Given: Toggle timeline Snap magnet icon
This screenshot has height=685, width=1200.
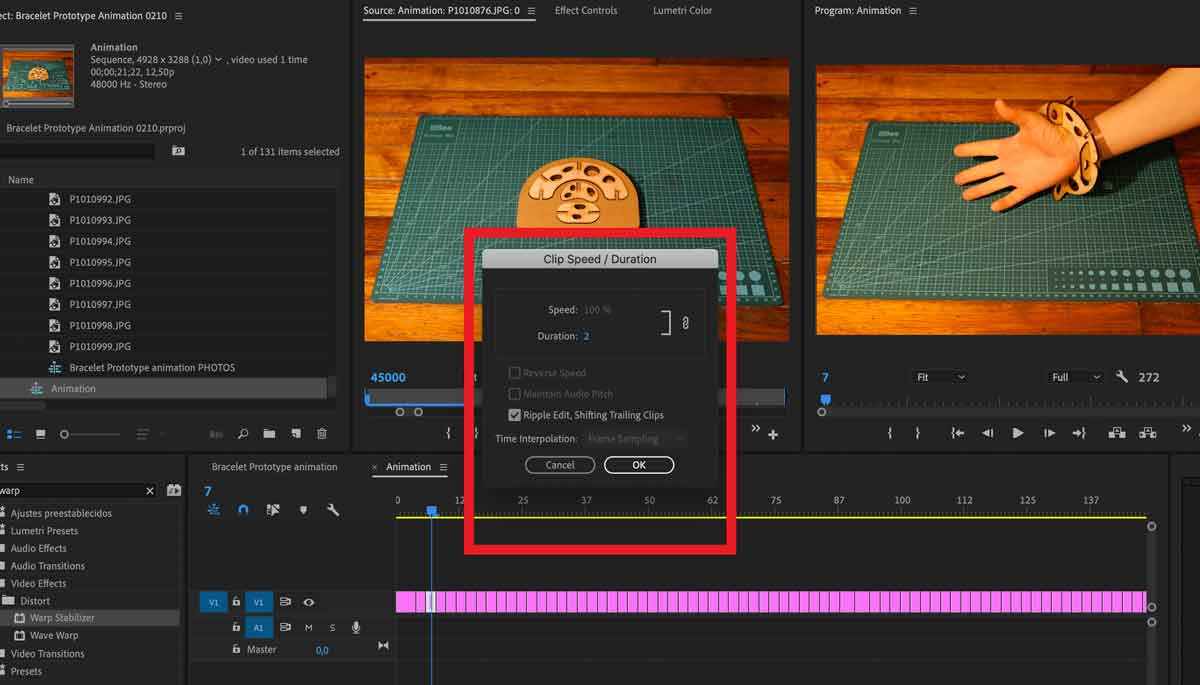Looking at the screenshot, I should click(243, 510).
